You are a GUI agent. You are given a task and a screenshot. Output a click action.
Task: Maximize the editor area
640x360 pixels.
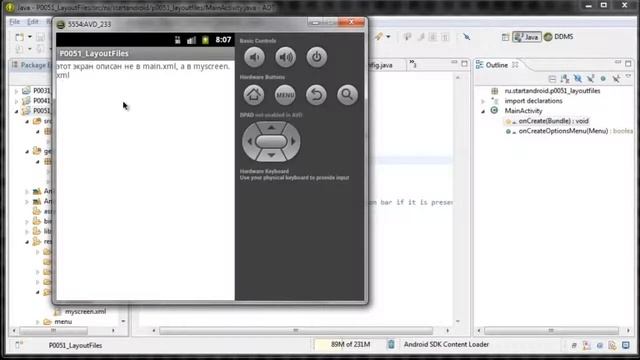[x=464, y=63]
